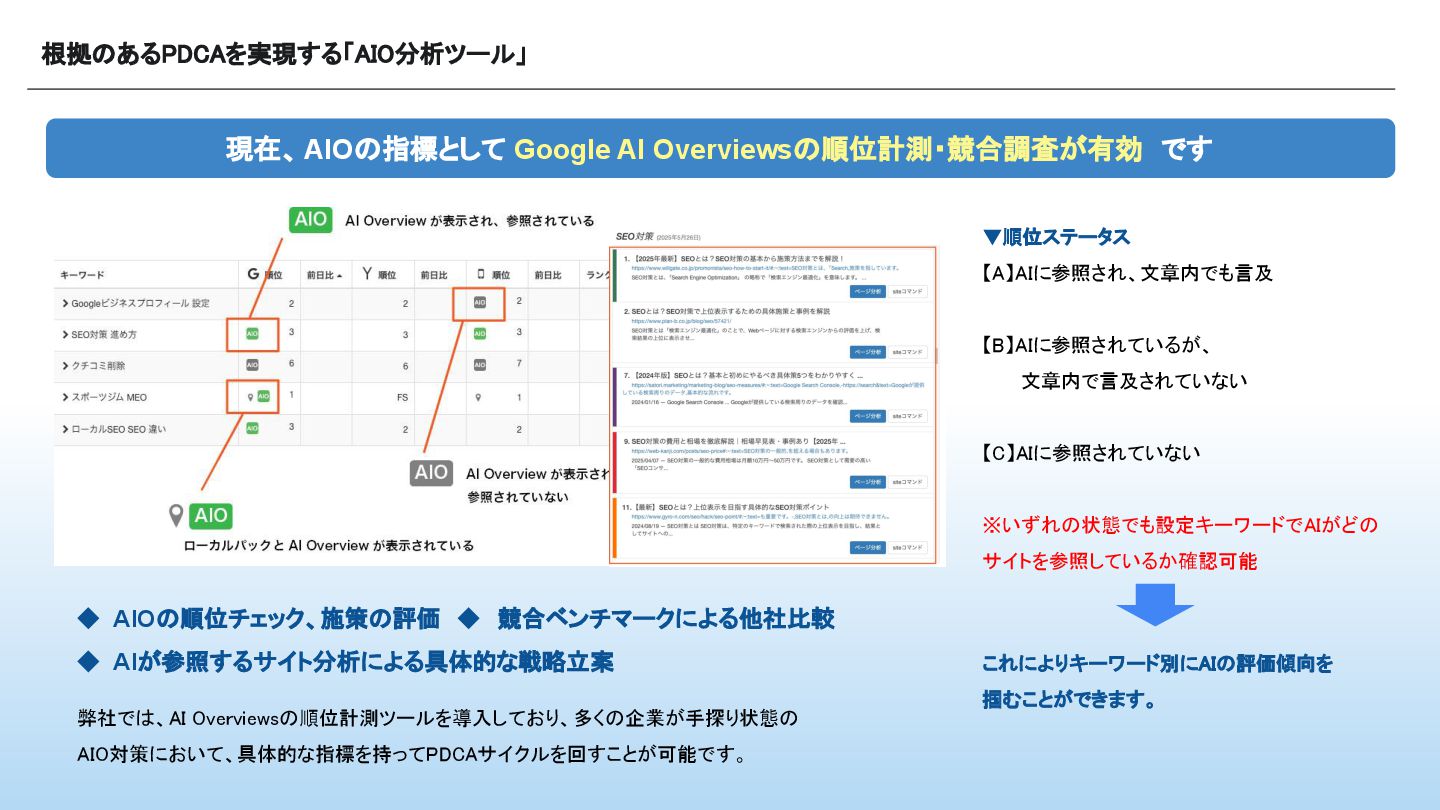
Task: Click text 【A】AIに参照され、文章内でも言及
Action: tap(1127, 273)
